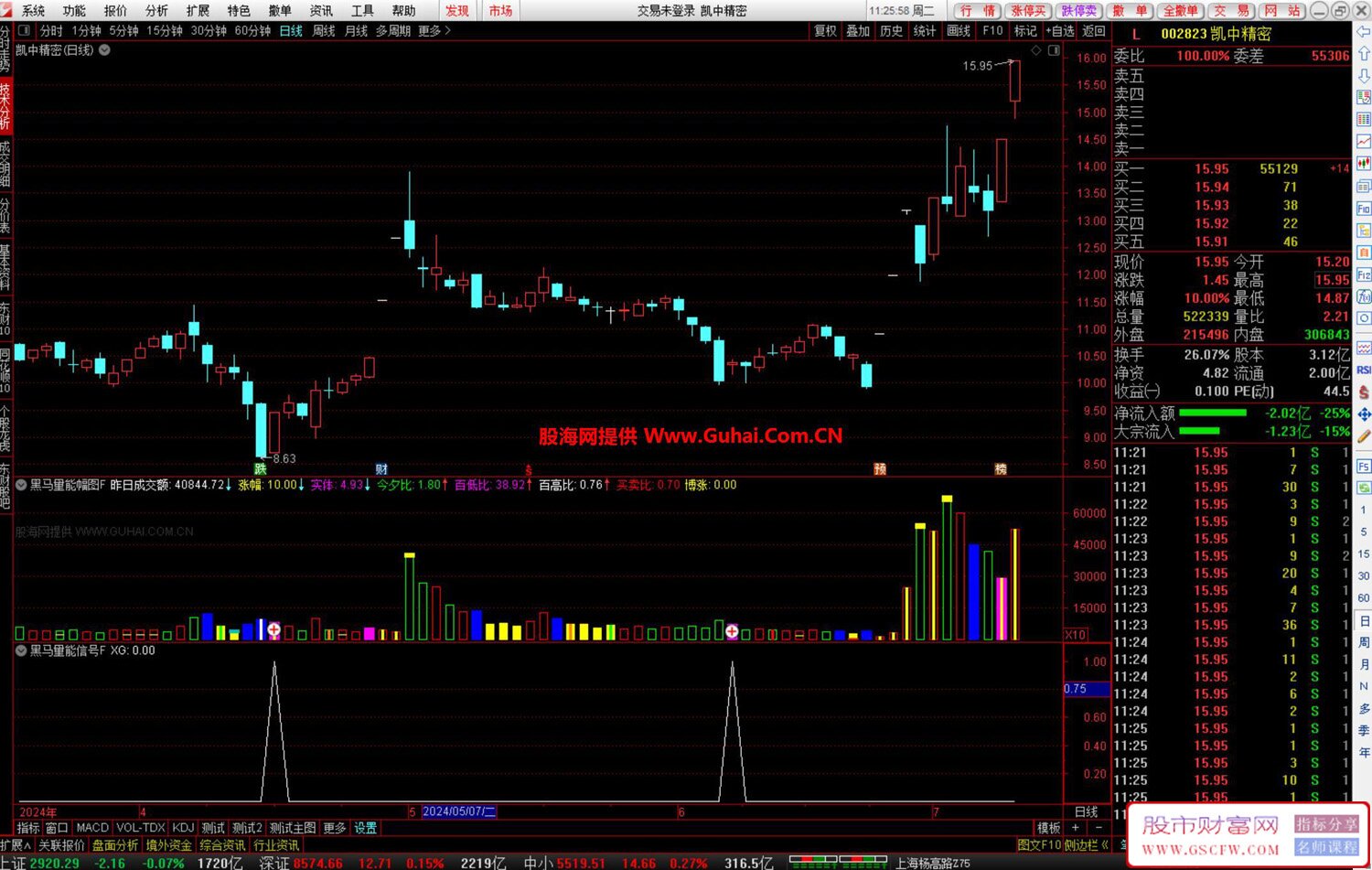The image size is (1372, 870).
Task: Click the 市场 button
Action: click(x=501, y=11)
